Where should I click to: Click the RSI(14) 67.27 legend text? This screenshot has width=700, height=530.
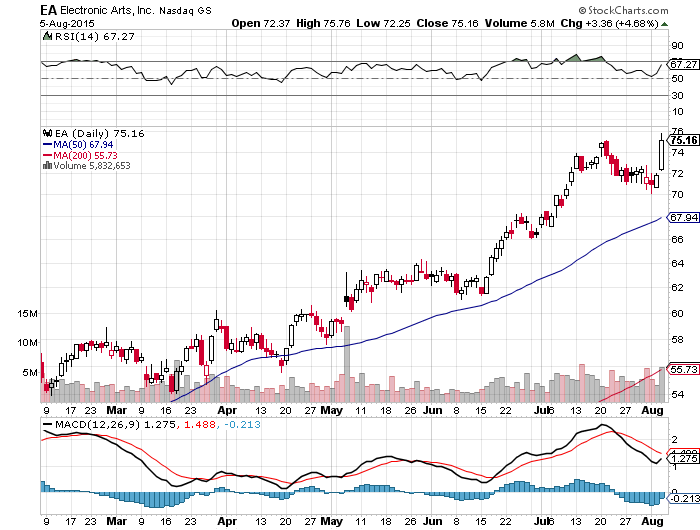94,37
